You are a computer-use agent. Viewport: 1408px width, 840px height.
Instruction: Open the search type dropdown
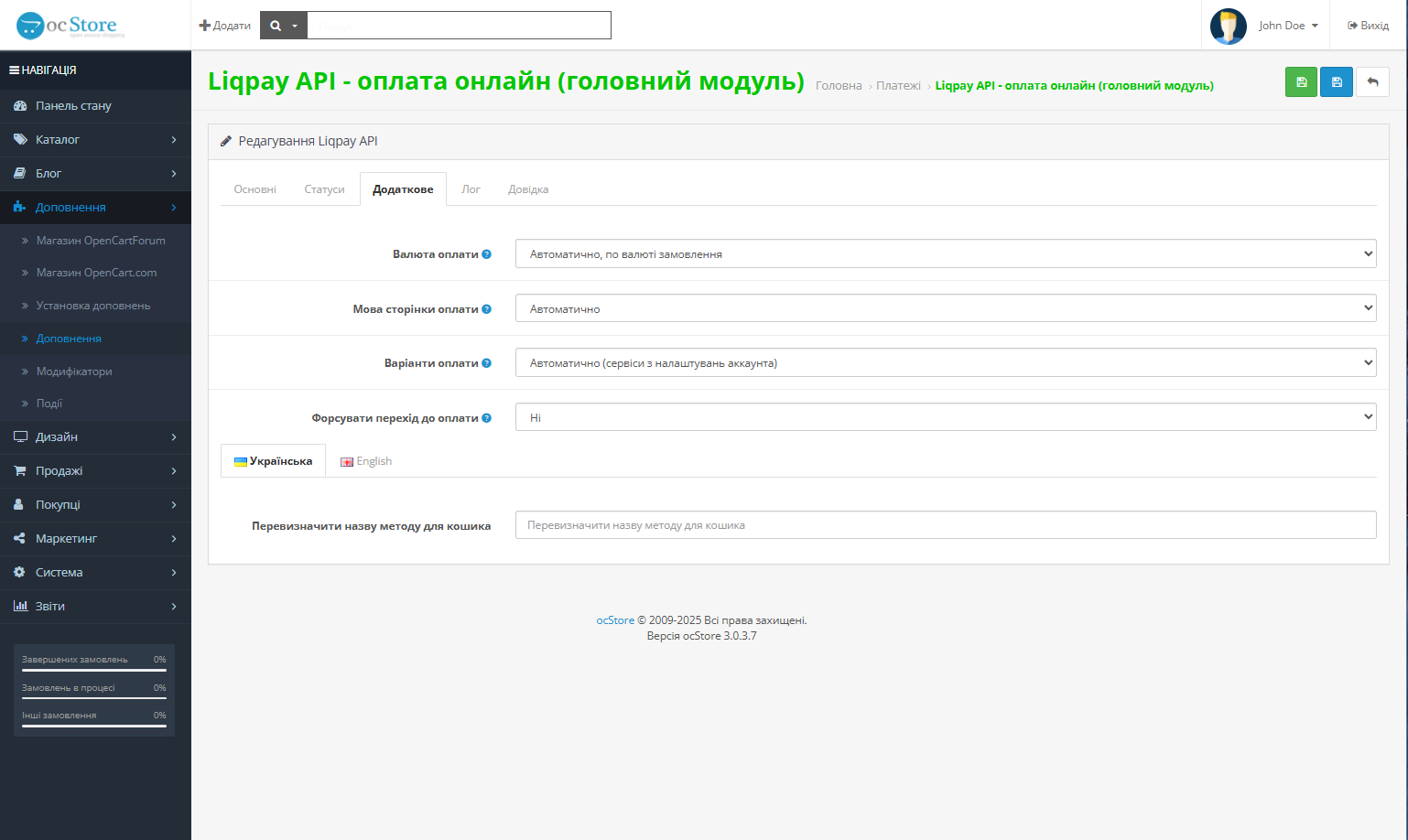point(284,26)
